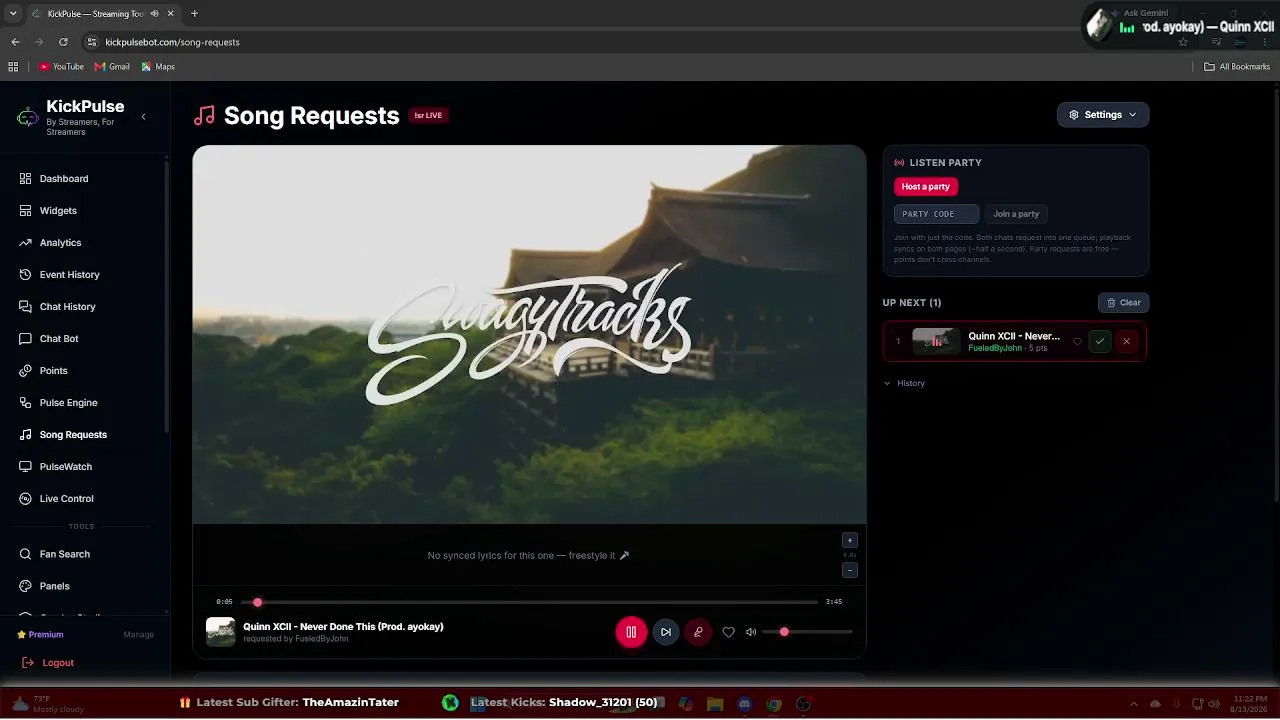The image size is (1280, 720).
Task: Toggle the lyrics microphone button
Action: 698,632
